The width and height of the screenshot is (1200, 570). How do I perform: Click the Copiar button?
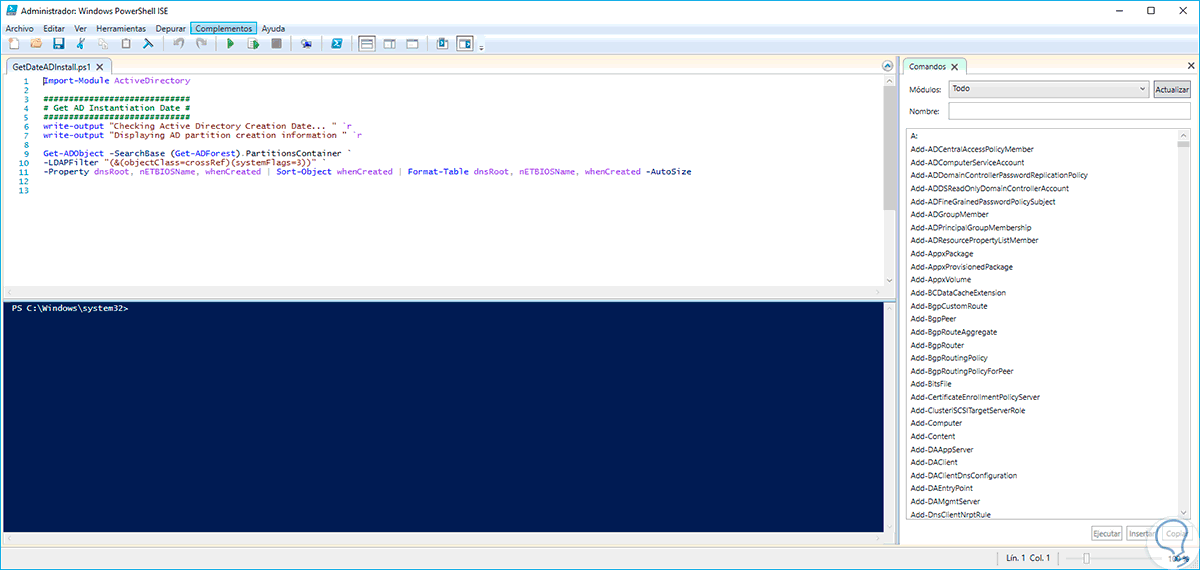click(1175, 534)
